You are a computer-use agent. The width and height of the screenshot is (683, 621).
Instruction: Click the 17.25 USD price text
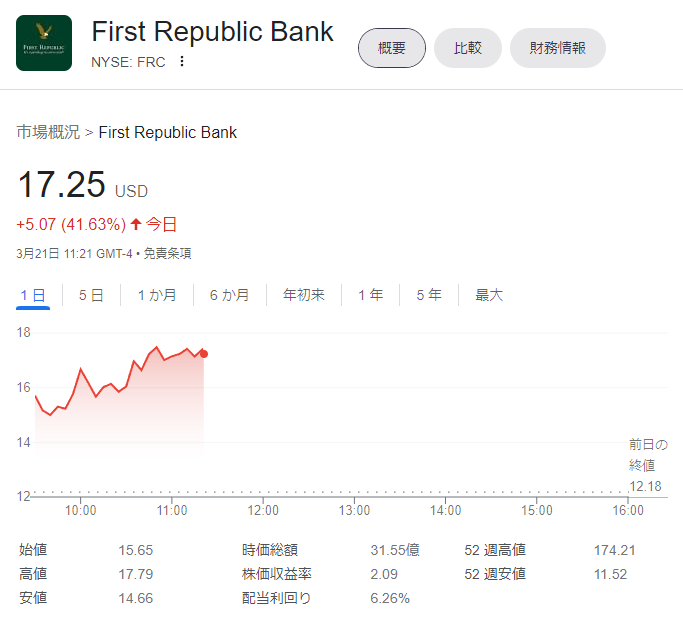(x=62, y=186)
